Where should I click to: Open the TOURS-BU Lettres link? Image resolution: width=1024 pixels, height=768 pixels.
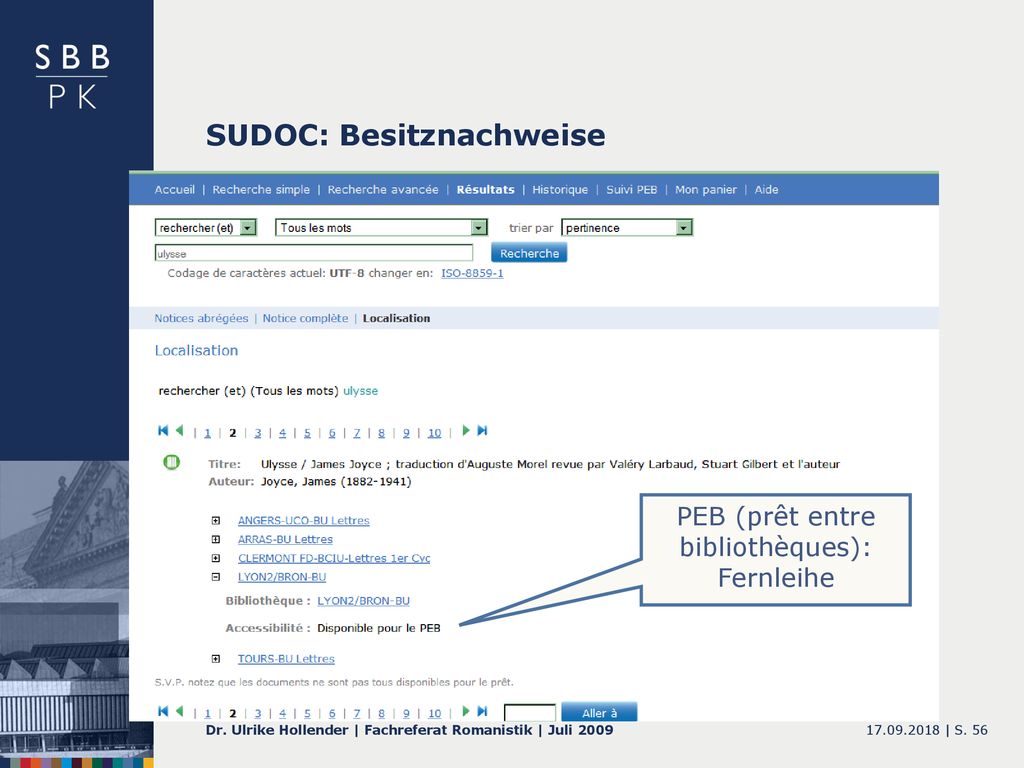coord(286,659)
